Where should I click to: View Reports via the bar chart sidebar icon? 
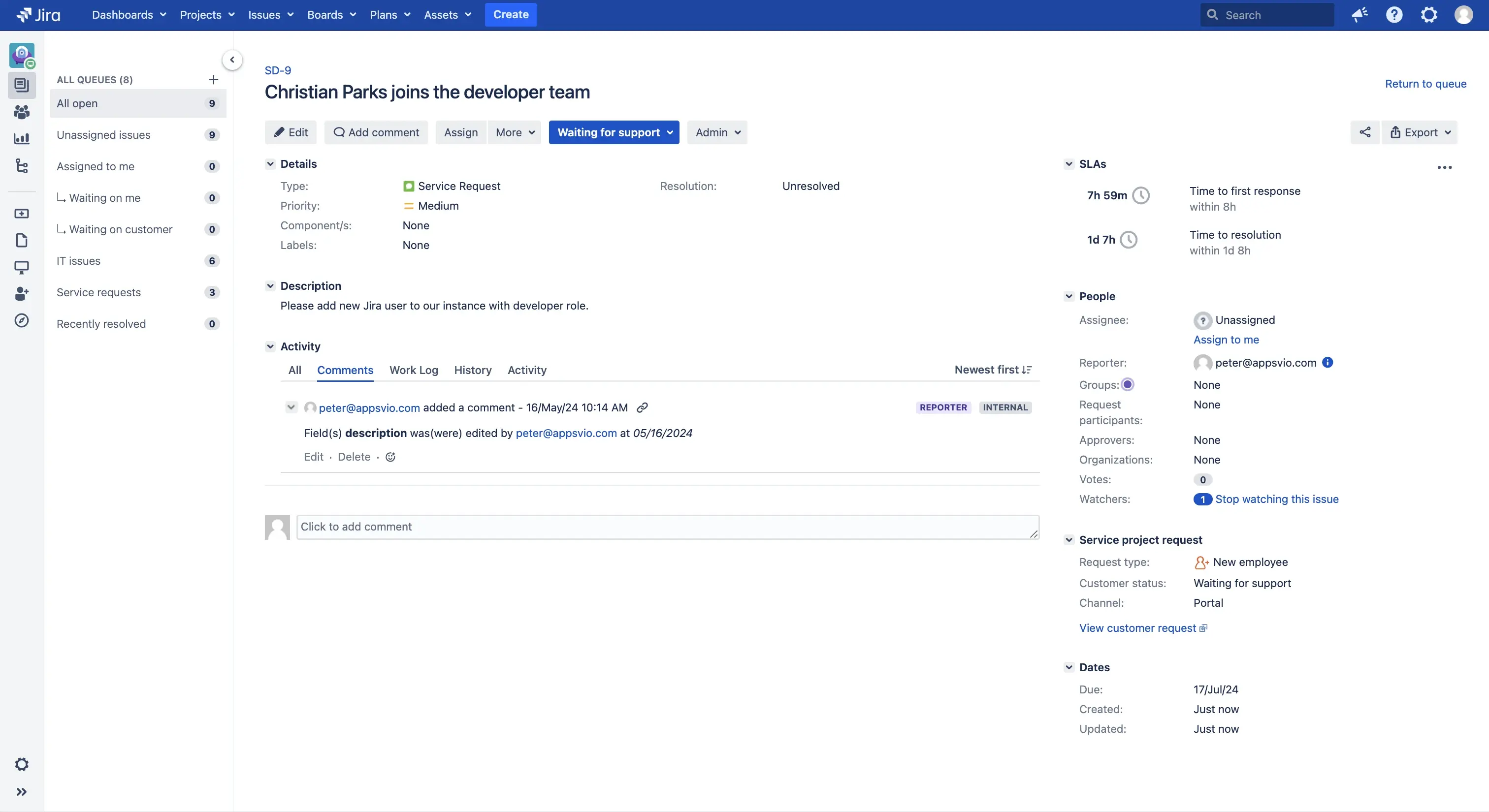click(21, 139)
